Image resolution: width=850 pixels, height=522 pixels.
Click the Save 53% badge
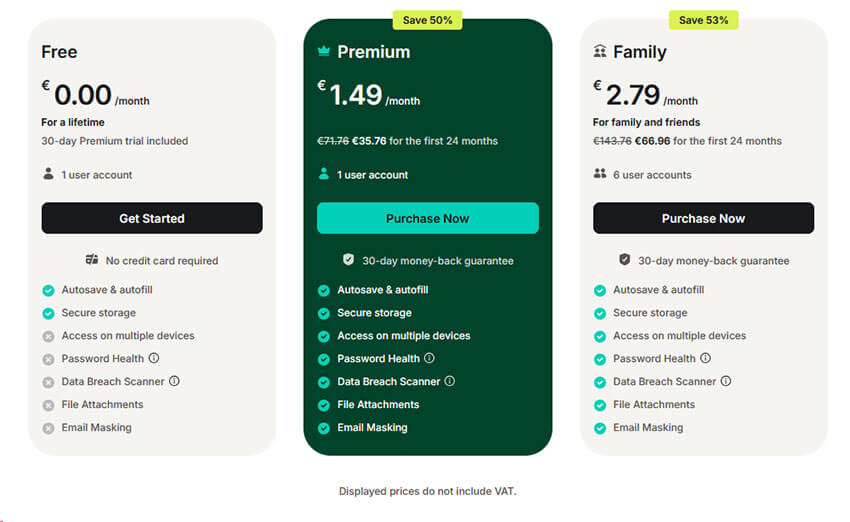[703, 20]
